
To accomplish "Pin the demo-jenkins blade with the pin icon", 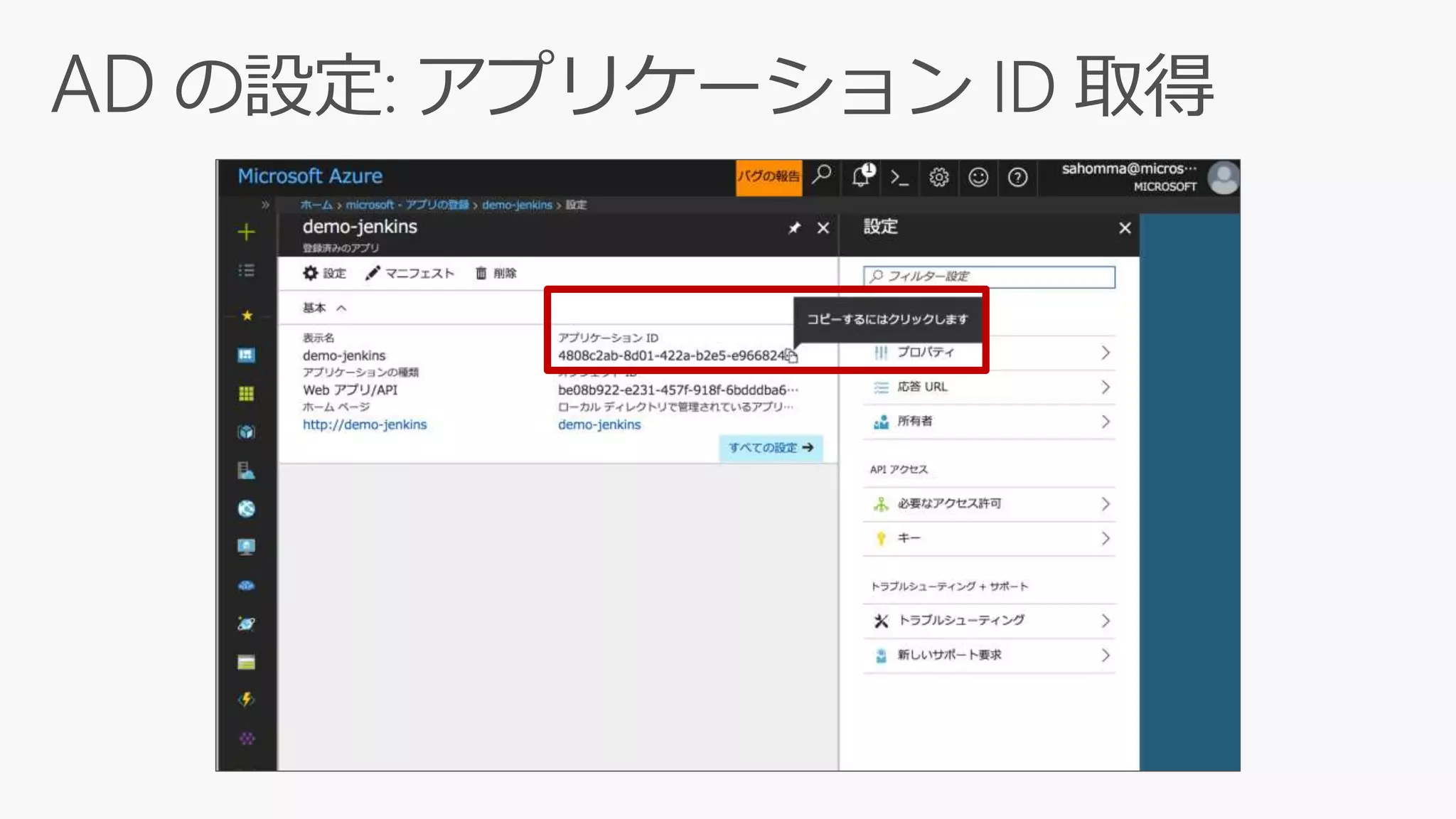I will pos(794,227).
